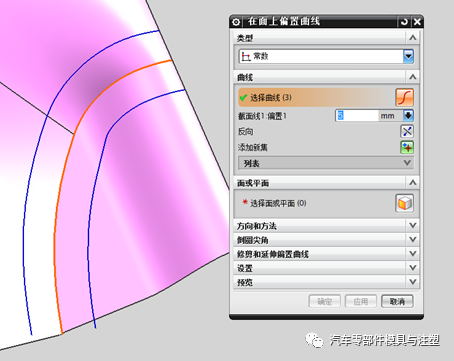Collapse the 类型 section
This screenshot has width=454, height=361.
[x=413, y=38]
